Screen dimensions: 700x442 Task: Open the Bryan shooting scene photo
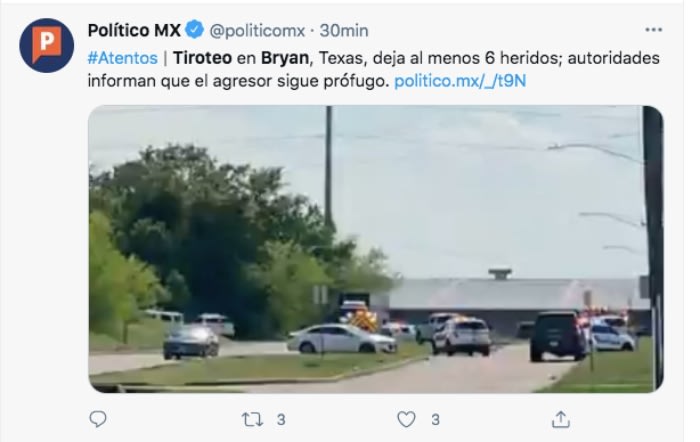click(375, 249)
